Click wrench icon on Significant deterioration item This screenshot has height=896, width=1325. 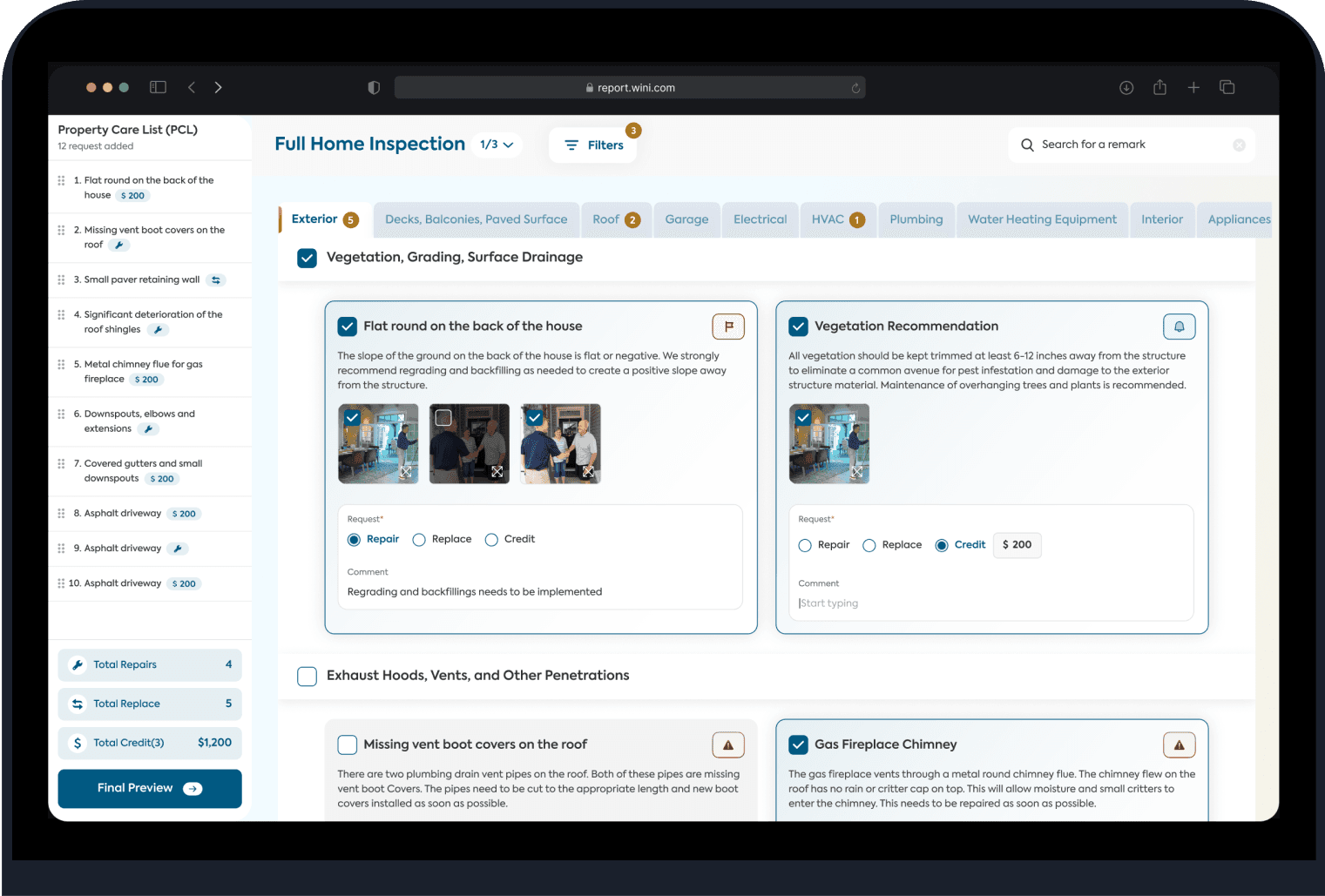[158, 330]
